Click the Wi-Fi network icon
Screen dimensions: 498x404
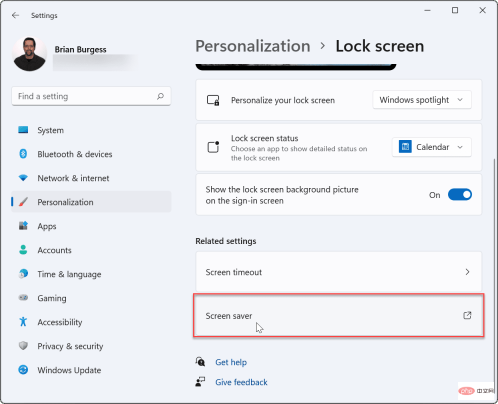click(23, 178)
